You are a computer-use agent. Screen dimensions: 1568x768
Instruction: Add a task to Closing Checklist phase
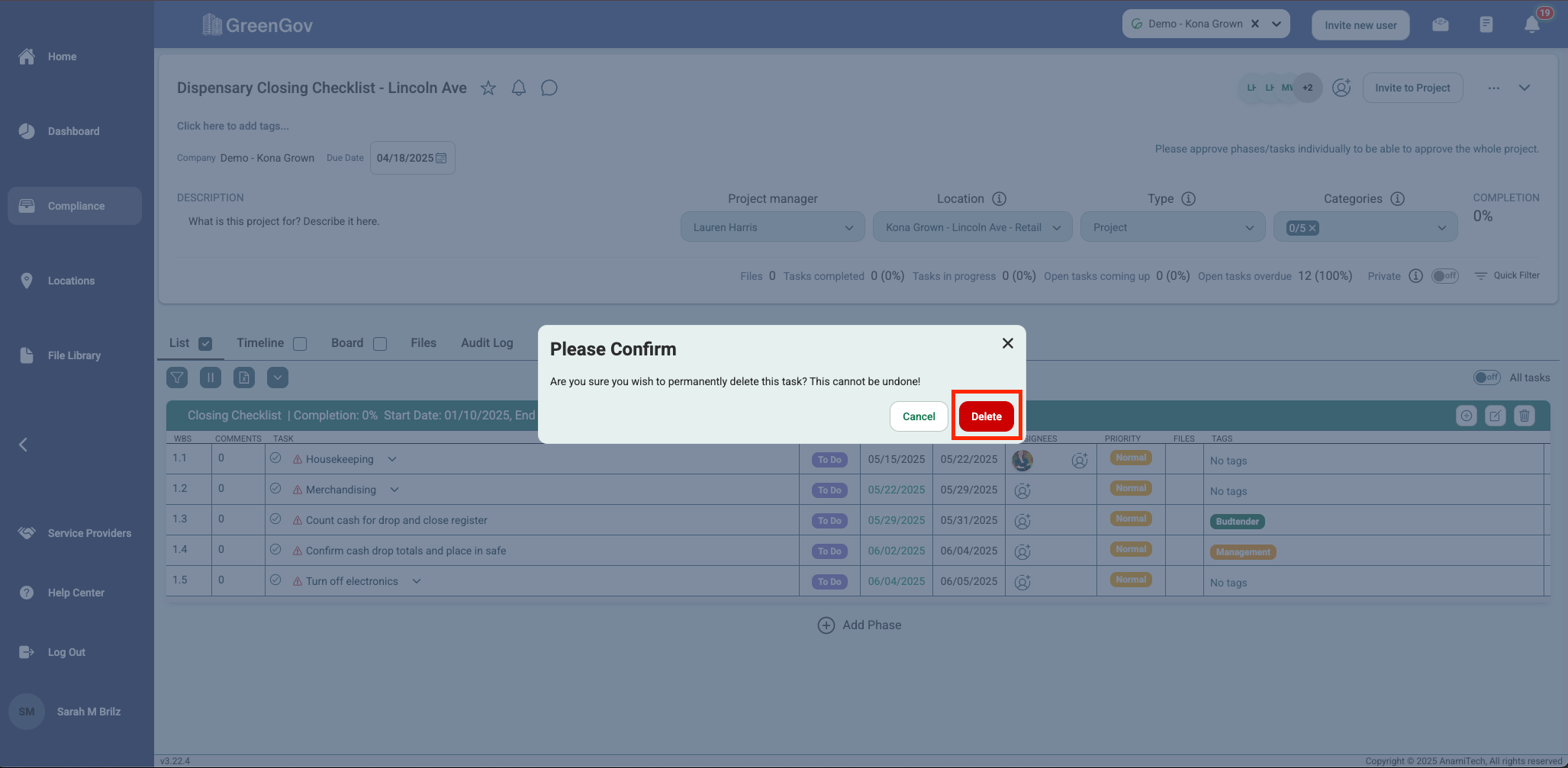click(x=1467, y=416)
